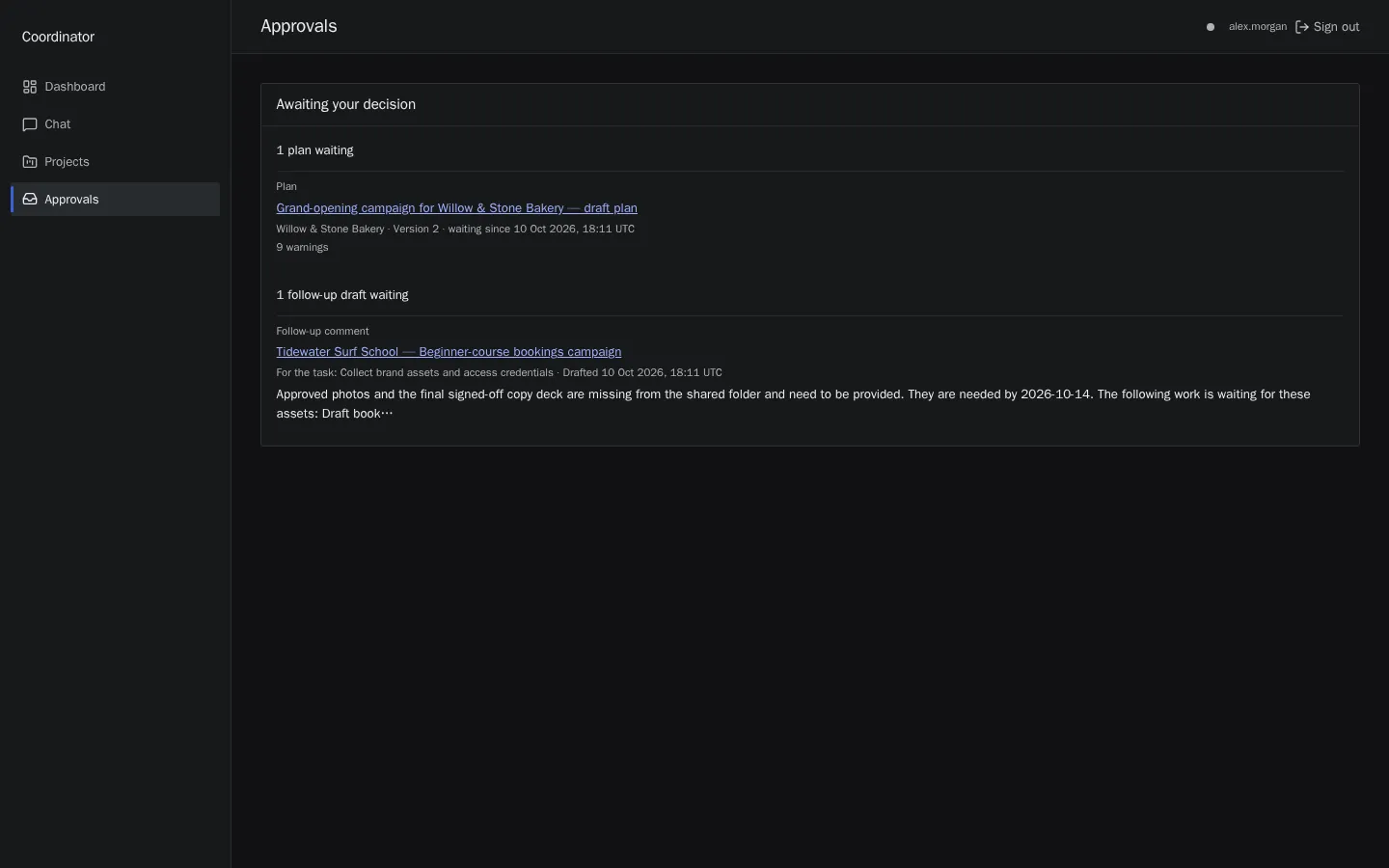Viewport: 1389px width, 868px height.
Task: Click the alex.morgan username
Action: (x=1258, y=27)
